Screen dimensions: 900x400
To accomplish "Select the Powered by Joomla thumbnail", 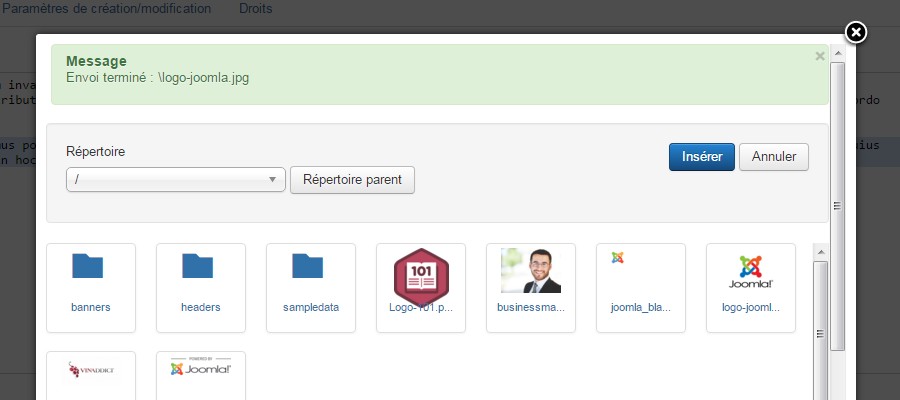I will [x=201, y=367].
